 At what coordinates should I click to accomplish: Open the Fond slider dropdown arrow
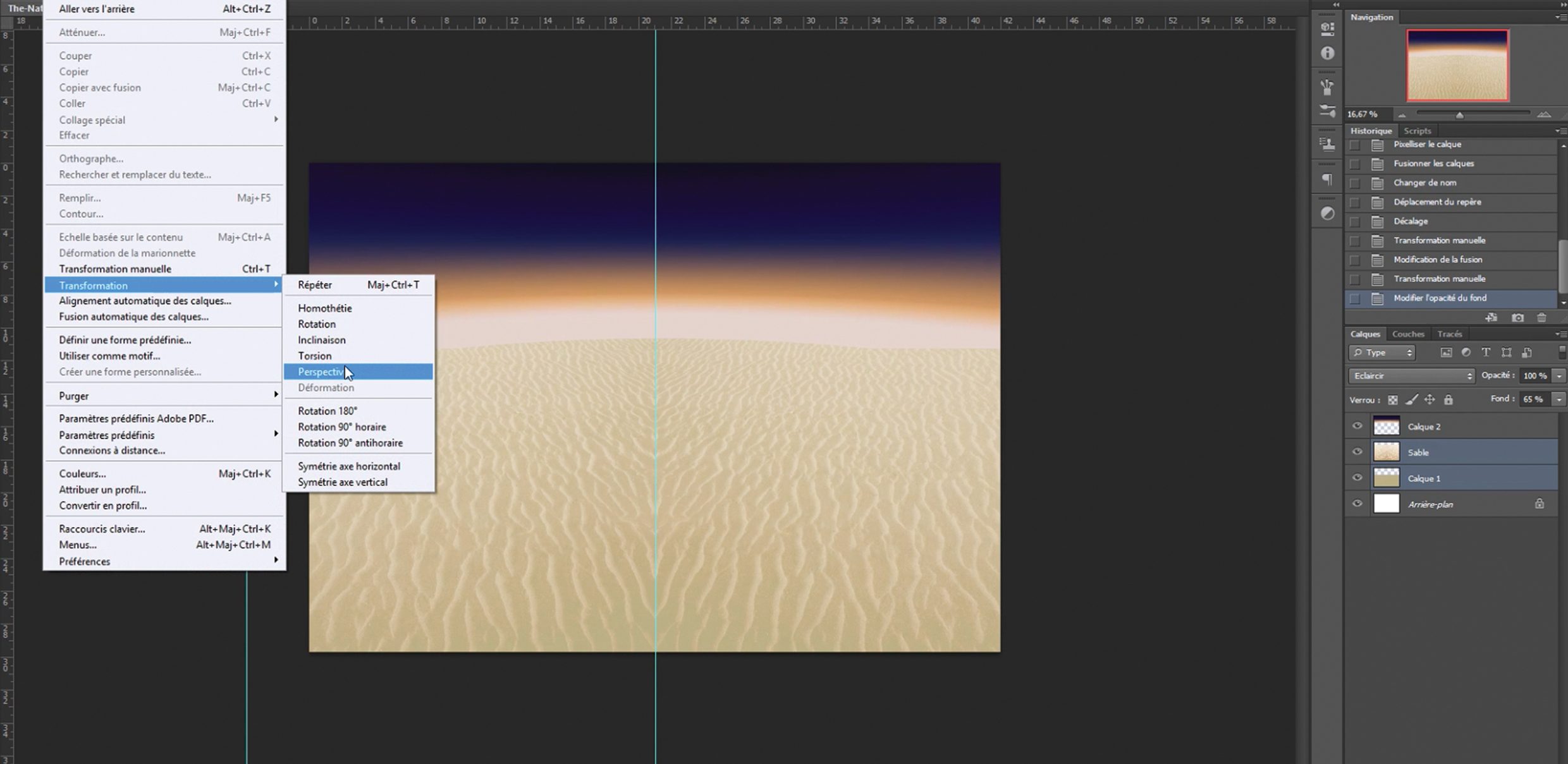[x=1559, y=399]
